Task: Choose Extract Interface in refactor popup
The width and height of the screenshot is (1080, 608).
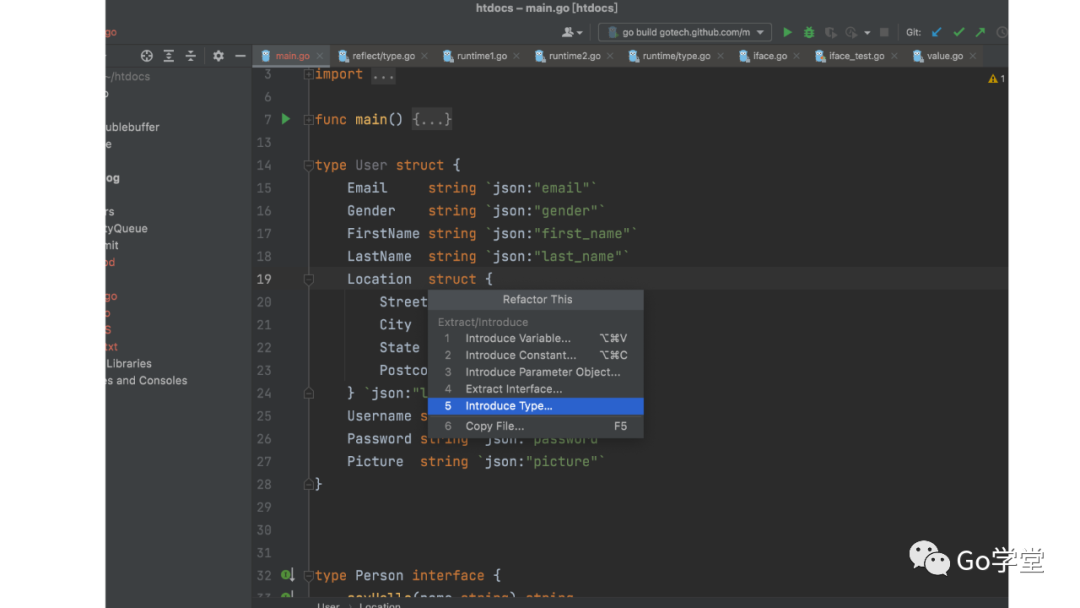Action: click(x=513, y=389)
